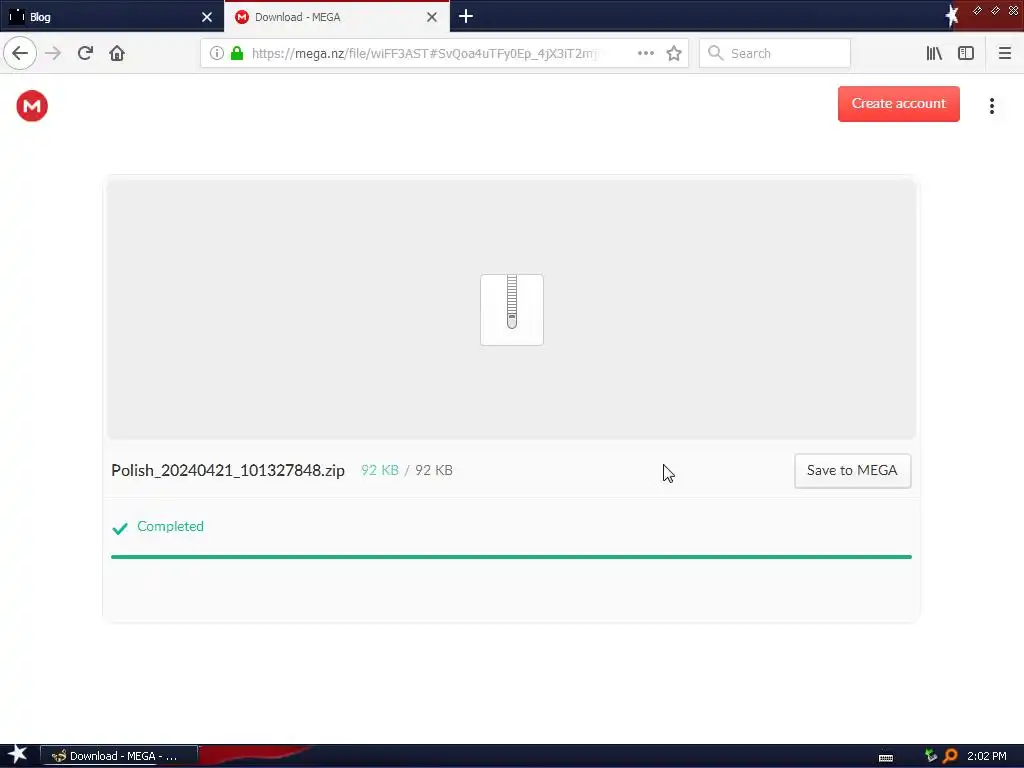Image resolution: width=1024 pixels, height=768 pixels.
Task: Open the Library icon in the toolbar
Action: (x=934, y=53)
